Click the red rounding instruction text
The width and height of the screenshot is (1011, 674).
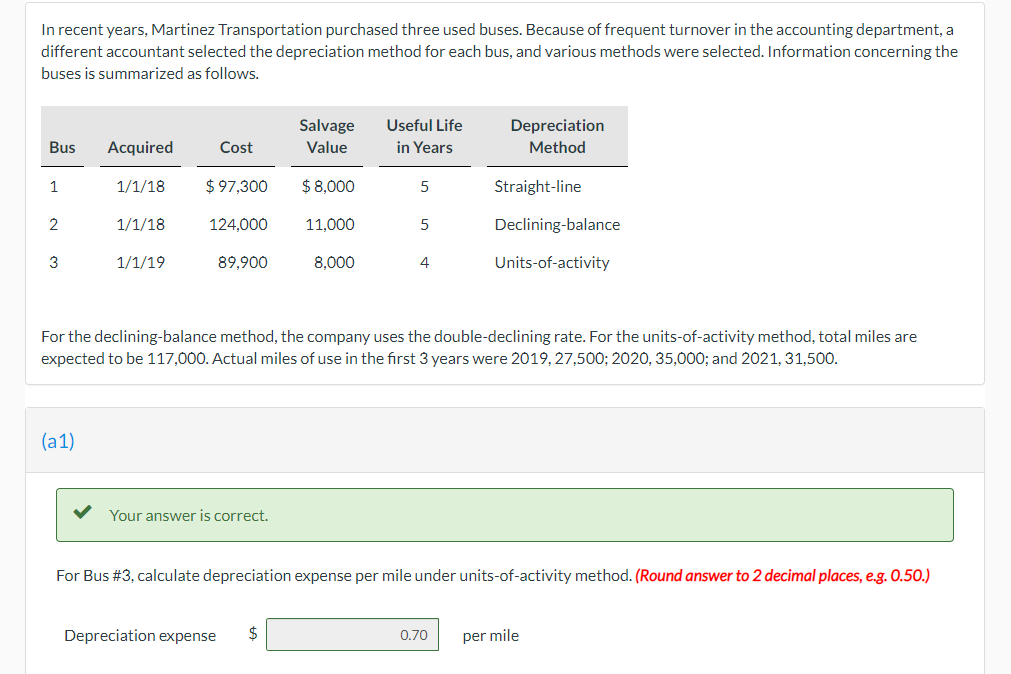tap(782, 575)
